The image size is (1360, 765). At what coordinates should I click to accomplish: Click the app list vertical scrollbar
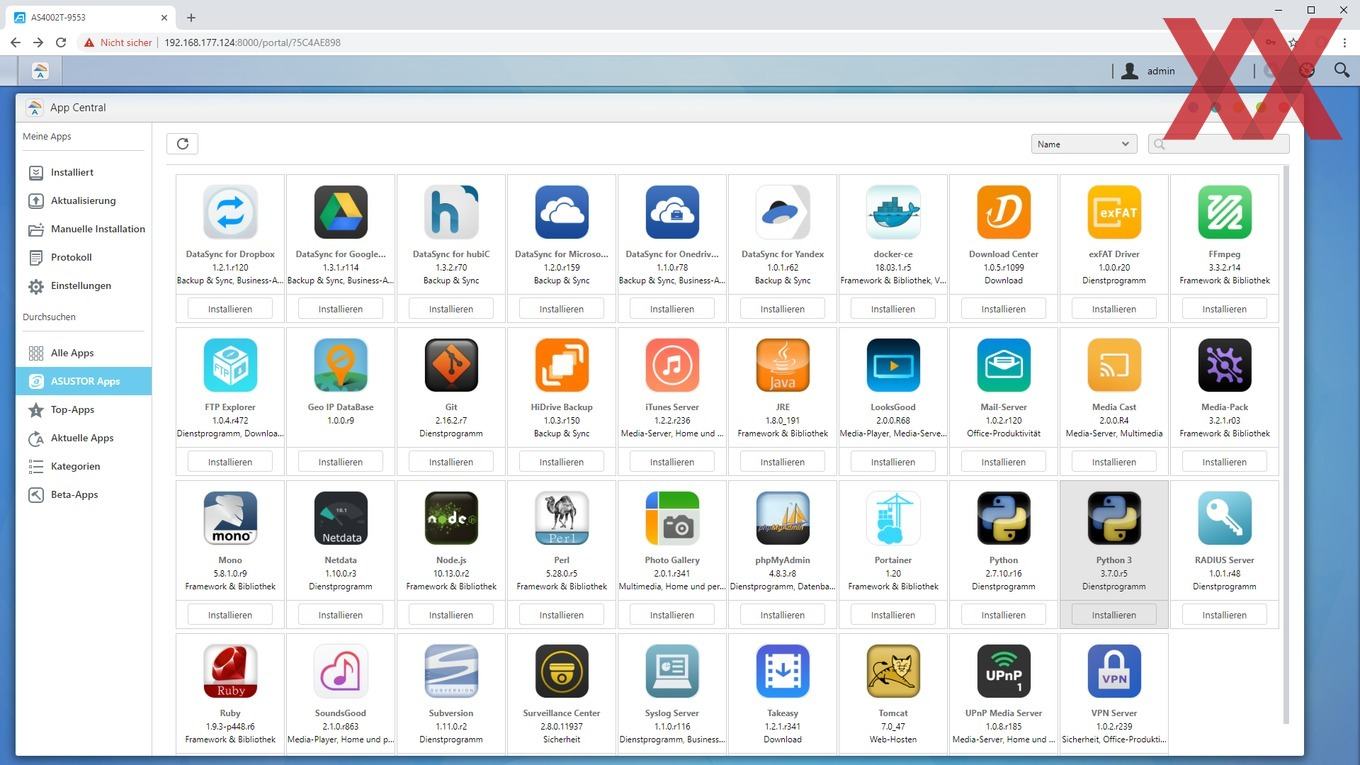[x=1286, y=445]
